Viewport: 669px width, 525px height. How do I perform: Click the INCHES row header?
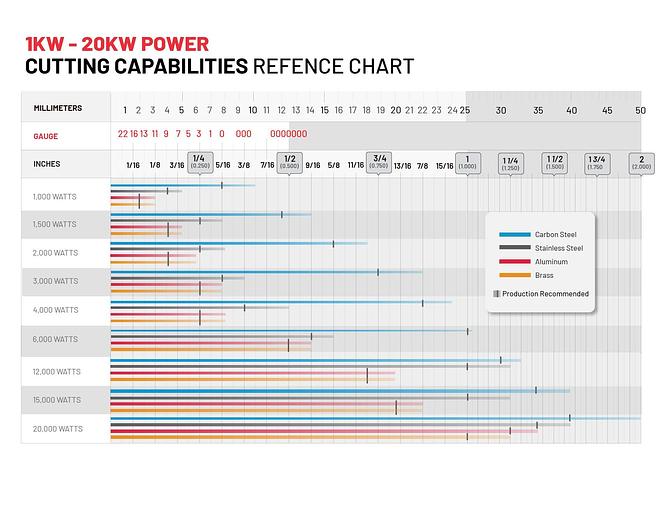tap(47, 164)
